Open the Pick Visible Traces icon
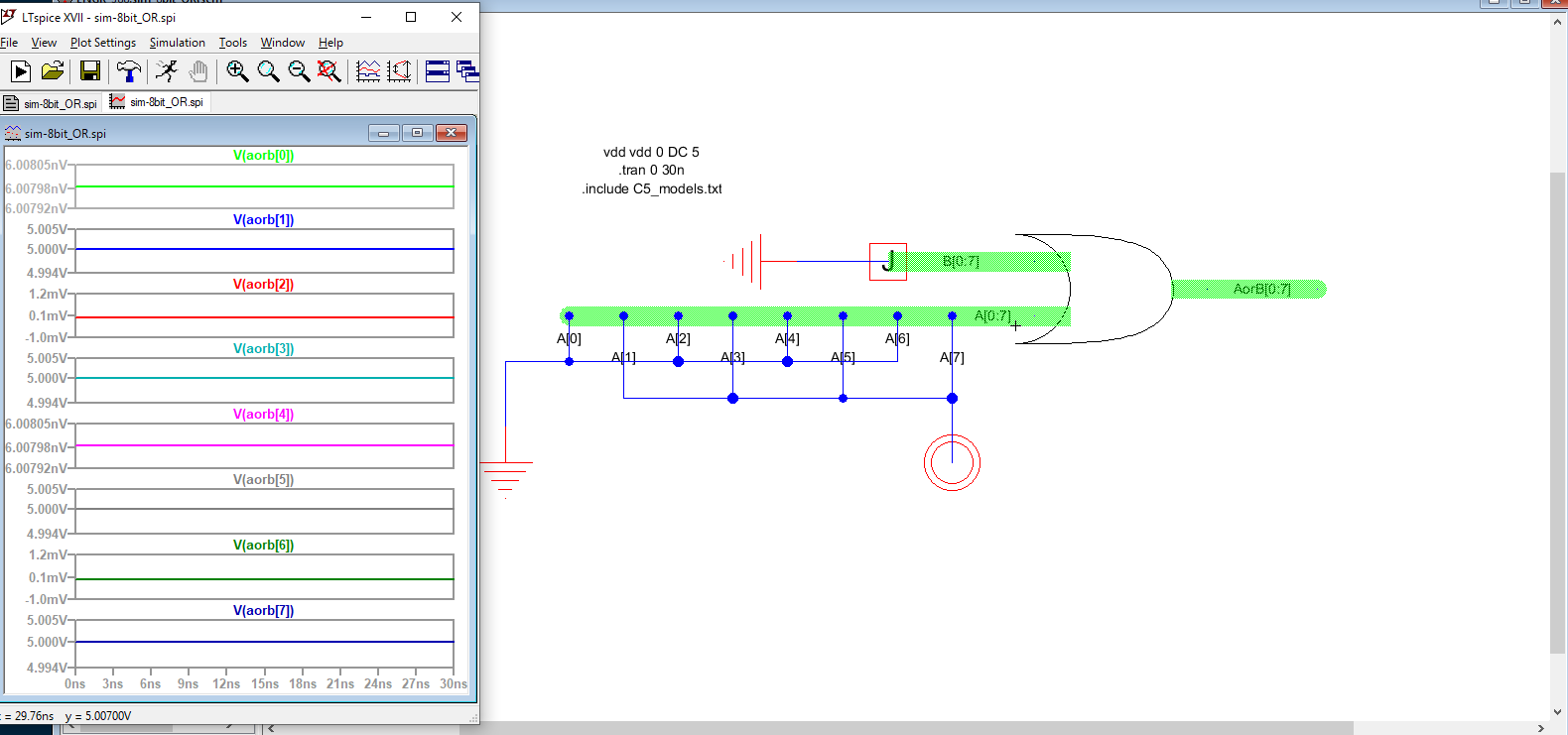1568x735 pixels. pos(368,71)
